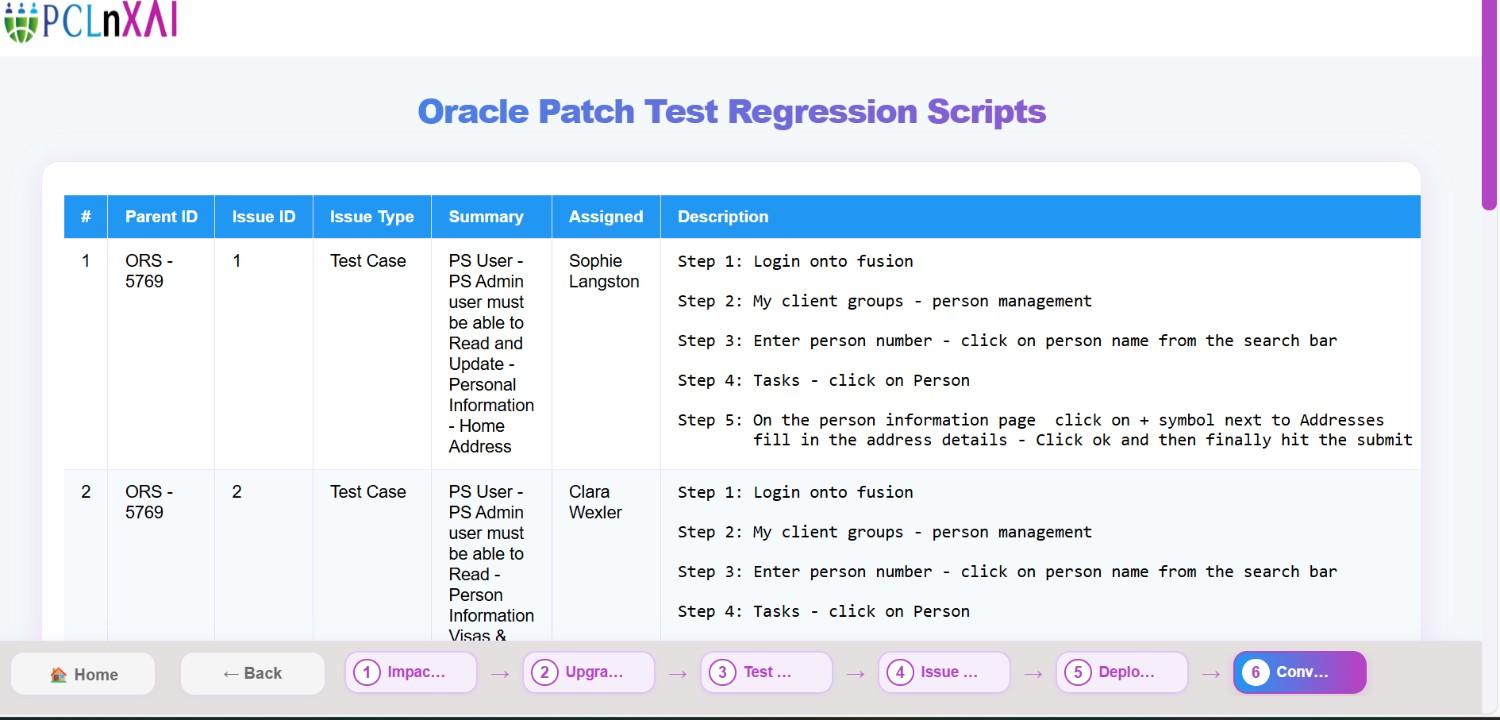The width and height of the screenshot is (1500, 720).
Task: Click the assignee name "Clara Wexler"
Action: tap(596, 502)
